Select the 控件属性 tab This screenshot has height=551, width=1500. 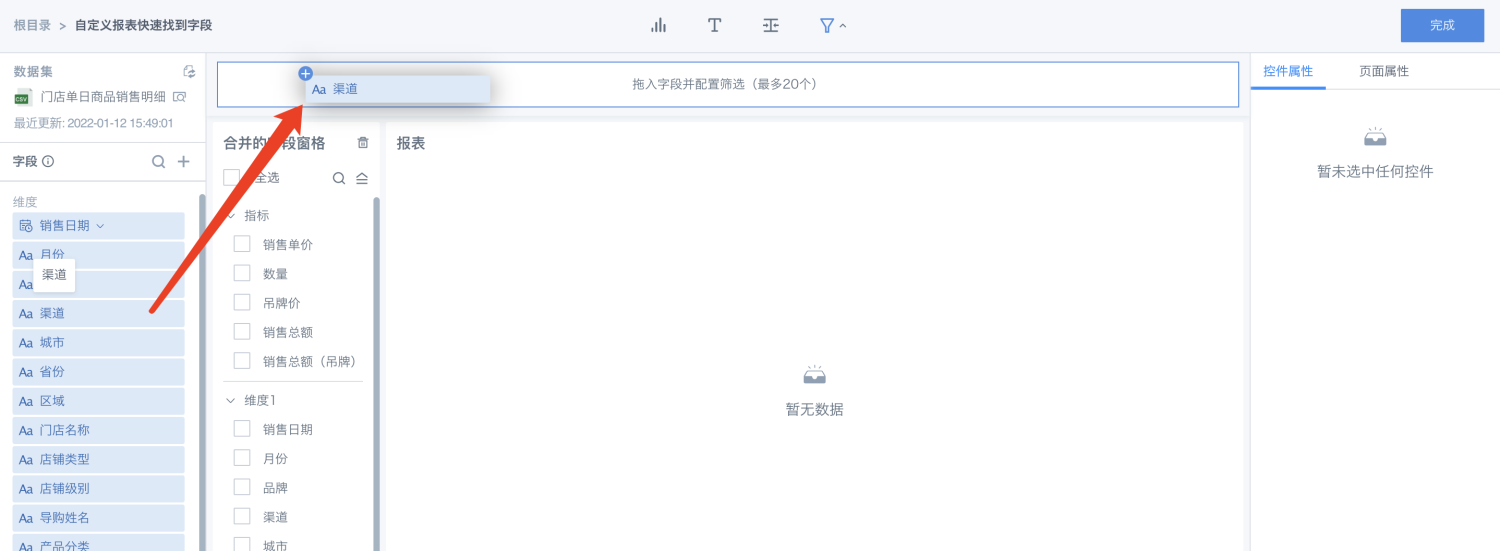(1288, 72)
